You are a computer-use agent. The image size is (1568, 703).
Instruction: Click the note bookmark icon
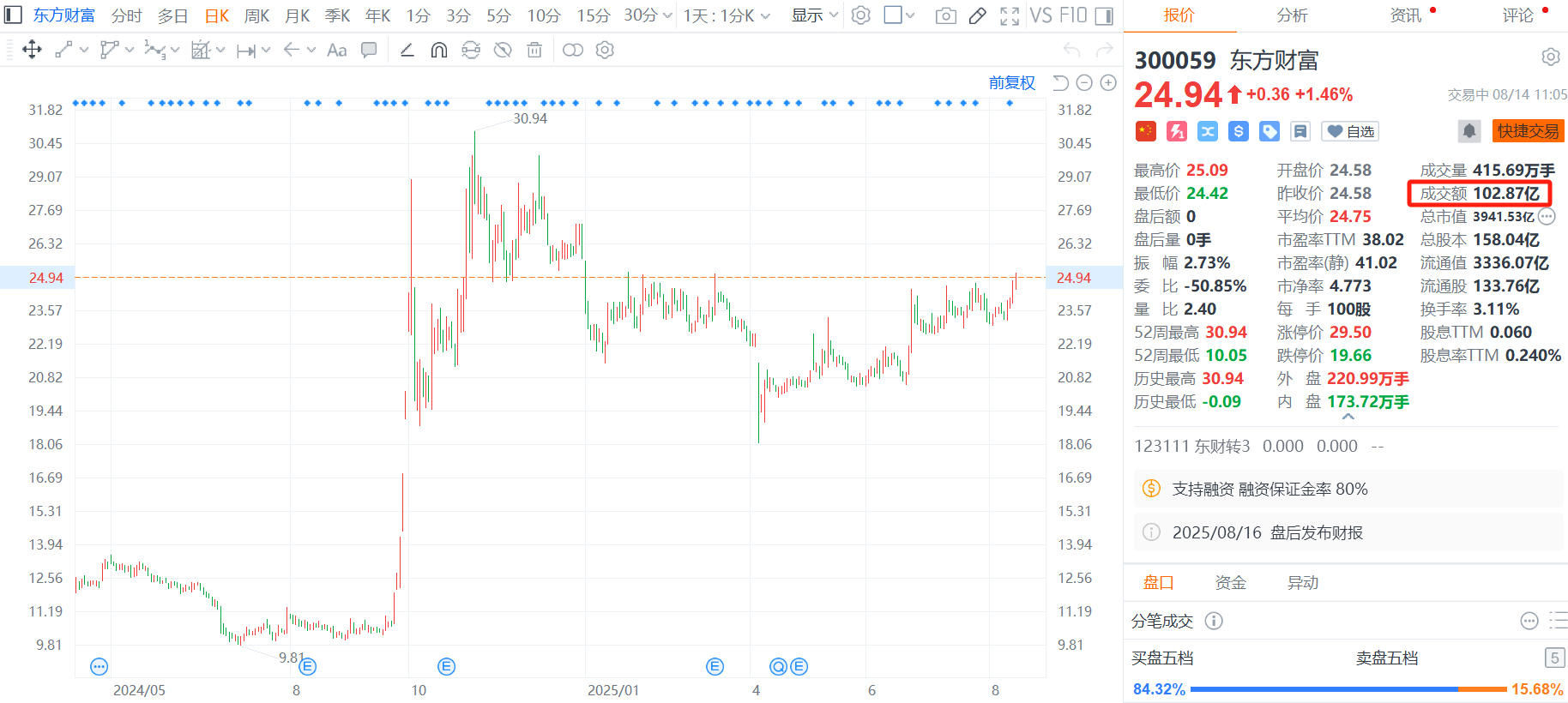pos(1300,131)
